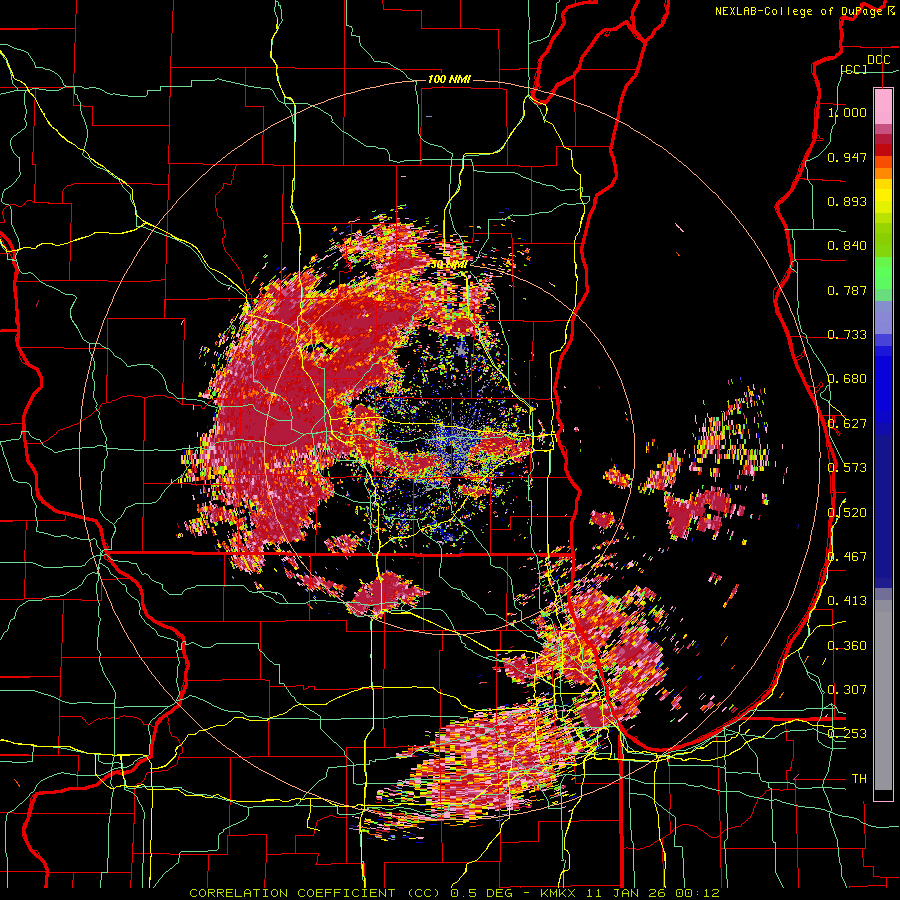Viewport: 900px width, 900px height.
Task: Click the 0.840 scale value
Action: pyautogui.click(x=847, y=246)
